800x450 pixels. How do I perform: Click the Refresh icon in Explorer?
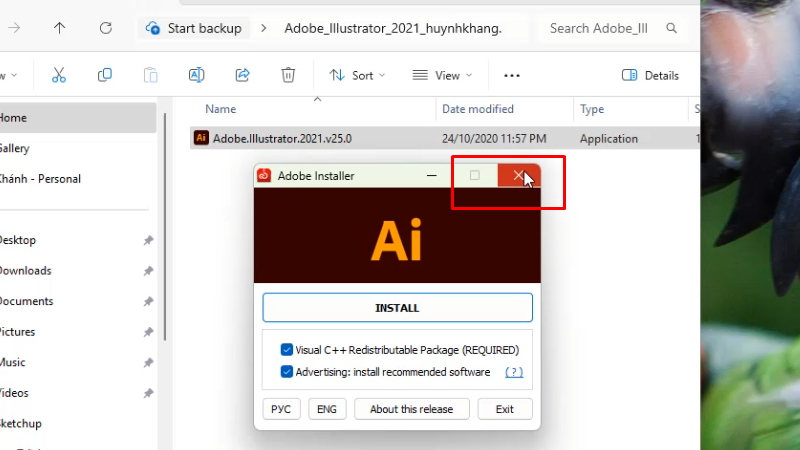tap(105, 28)
